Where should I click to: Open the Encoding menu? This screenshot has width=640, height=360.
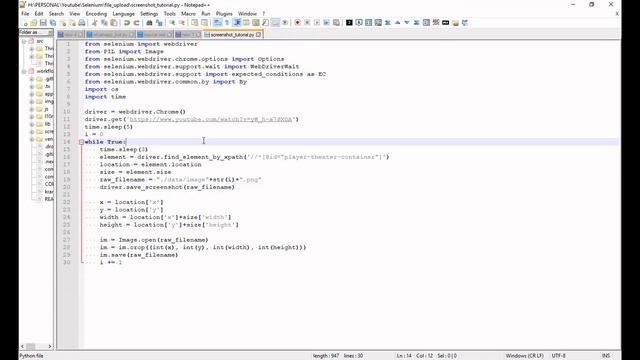click(x=96, y=13)
